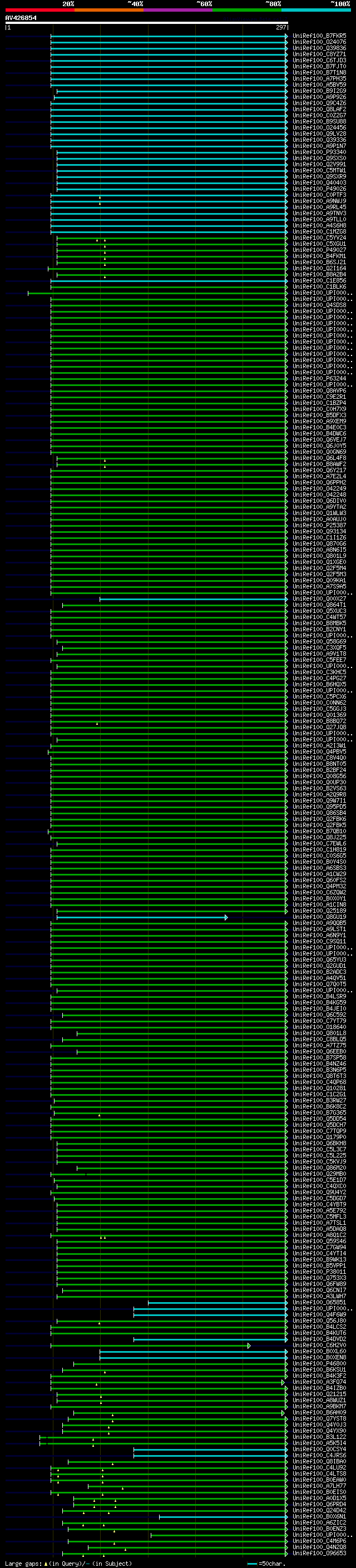Screen dimensions: 356x1568
Task: Click the UniRef100_B9I2G9 label
Action: (x=319, y=91)
